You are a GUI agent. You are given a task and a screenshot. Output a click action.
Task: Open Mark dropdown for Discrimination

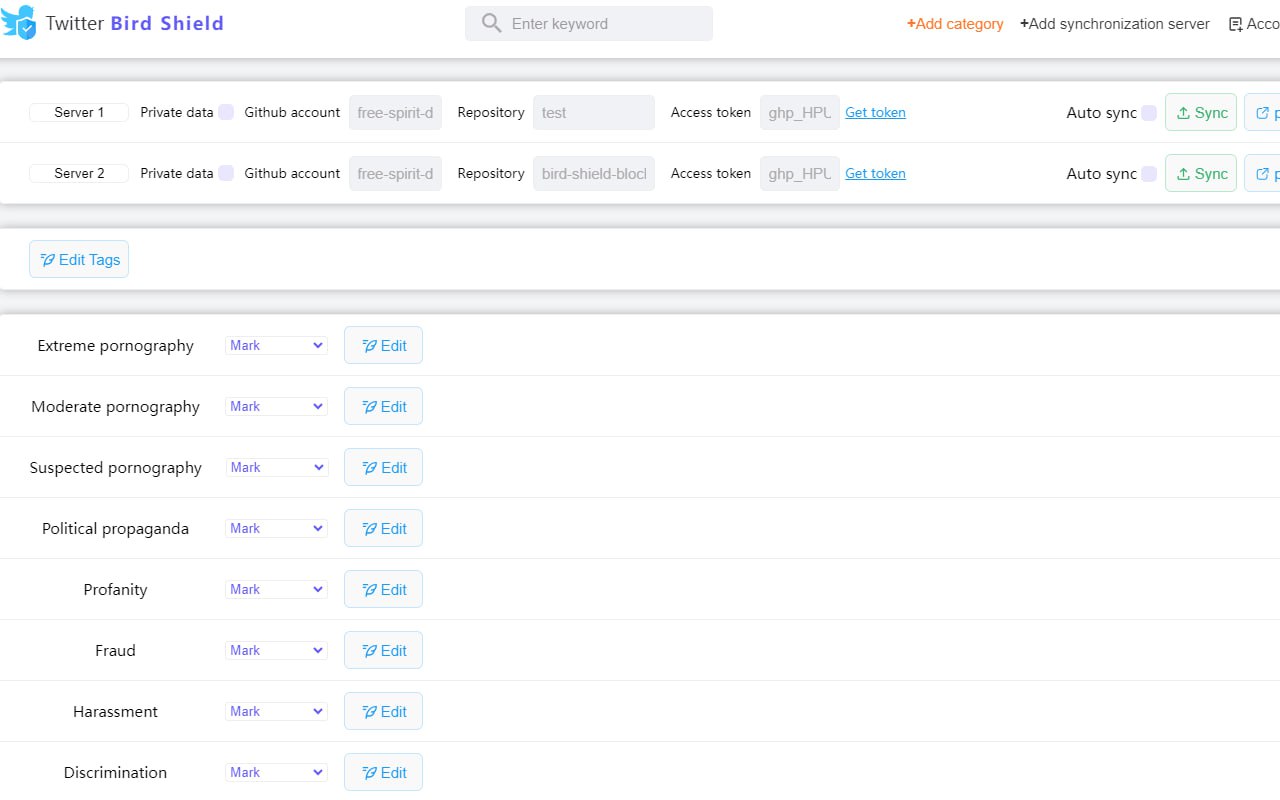click(276, 772)
